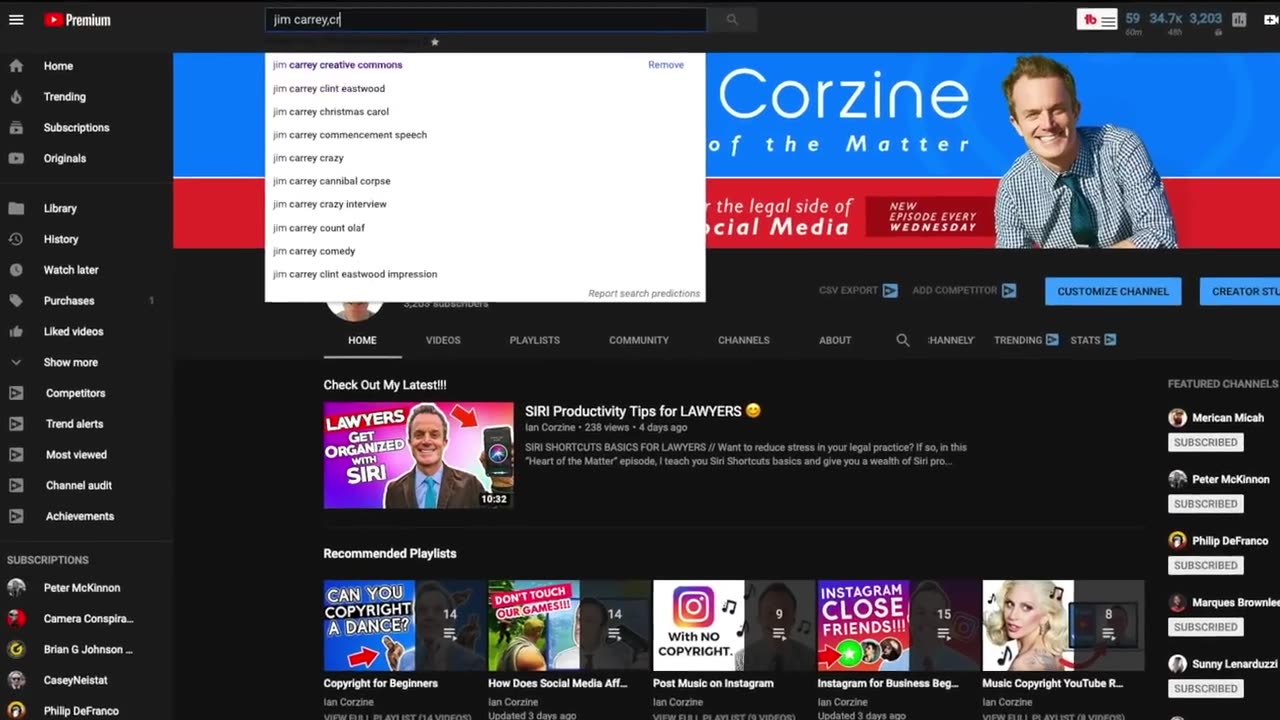Click Report search predictions link
The image size is (1280, 720).
644,293
